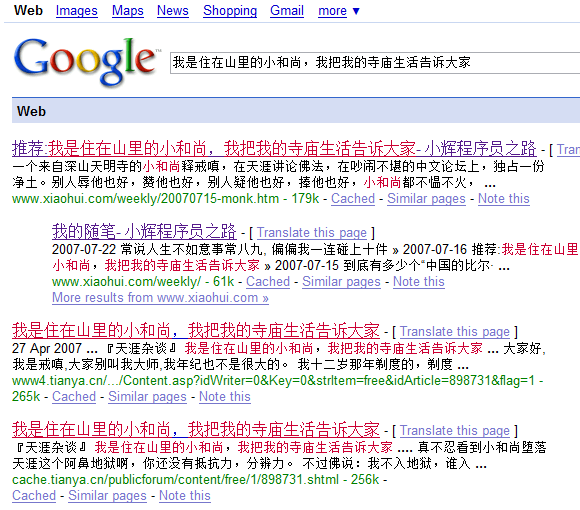Screen dimensions: 580x510
Task: Open Cached copy of www4.tianya.cn result
Action: 74,396
